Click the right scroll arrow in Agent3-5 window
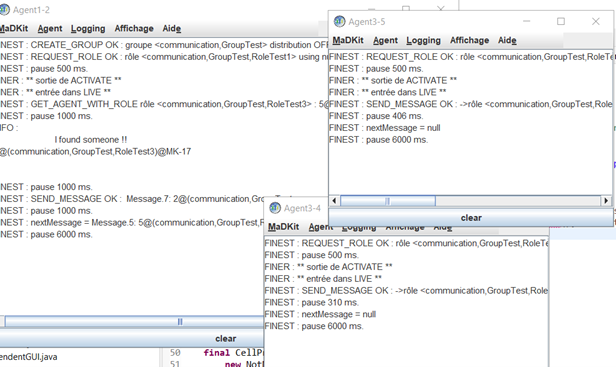Image resolution: width=616 pixels, height=367 pixels. tap(606, 201)
